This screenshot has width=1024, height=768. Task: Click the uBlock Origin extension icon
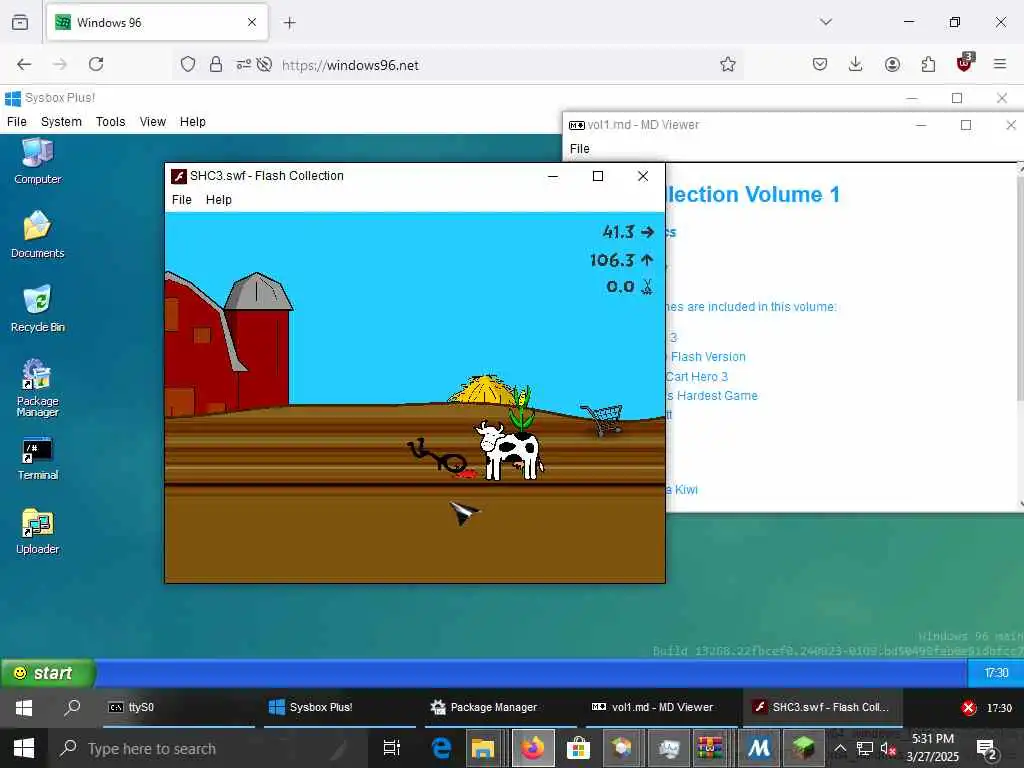tap(965, 62)
